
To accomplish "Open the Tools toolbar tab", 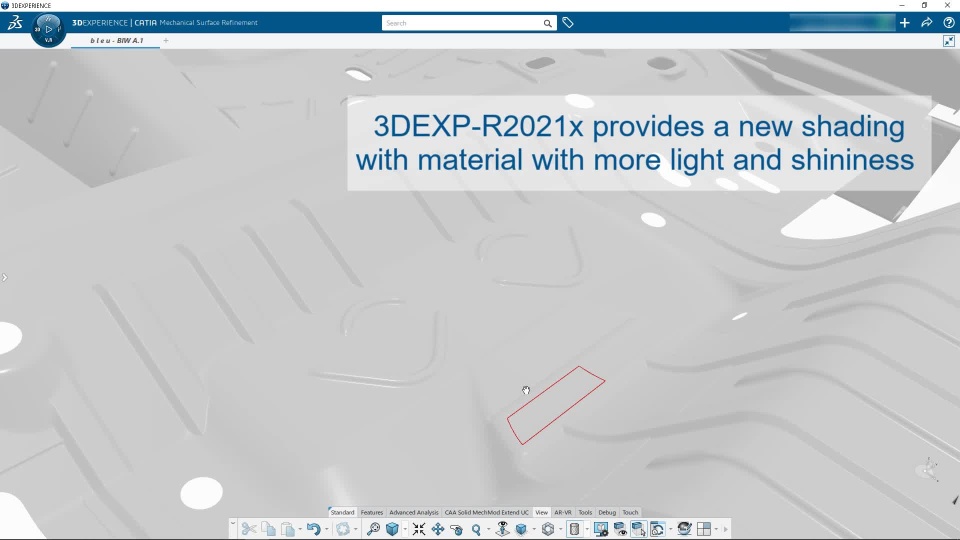I will point(585,512).
